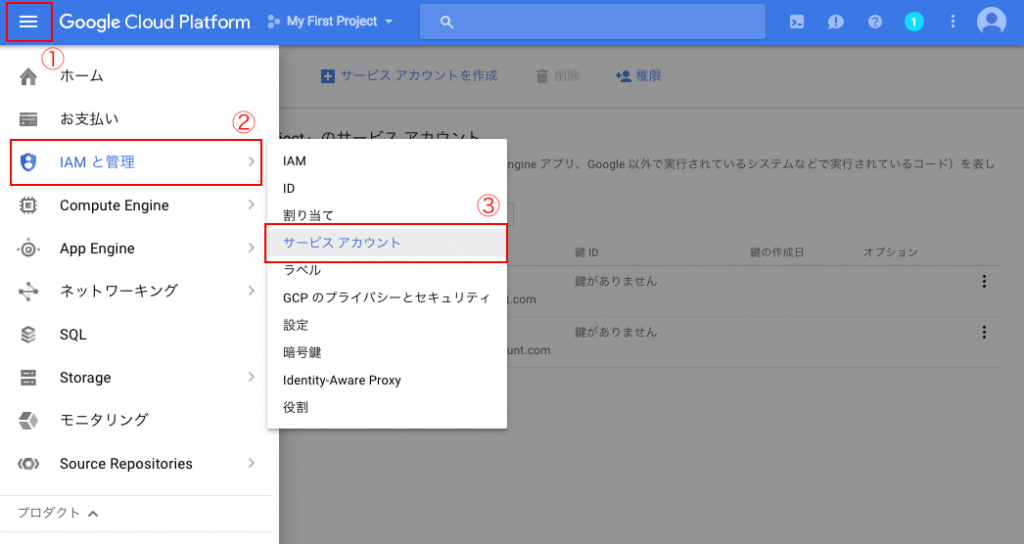Select IAM と管理 in the sidebar
The image size is (1024, 544).
(136, 162)
